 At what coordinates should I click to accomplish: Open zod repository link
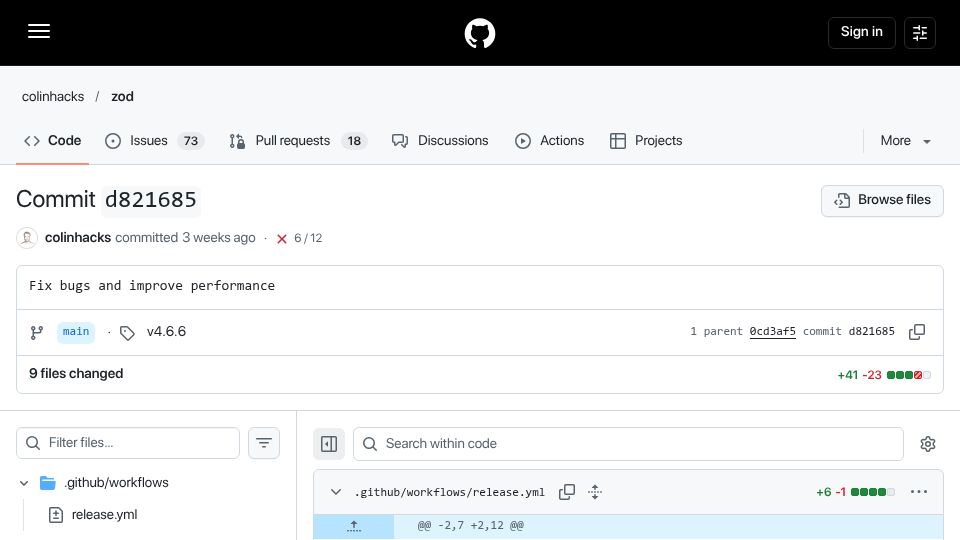click(x=122, y=97)
